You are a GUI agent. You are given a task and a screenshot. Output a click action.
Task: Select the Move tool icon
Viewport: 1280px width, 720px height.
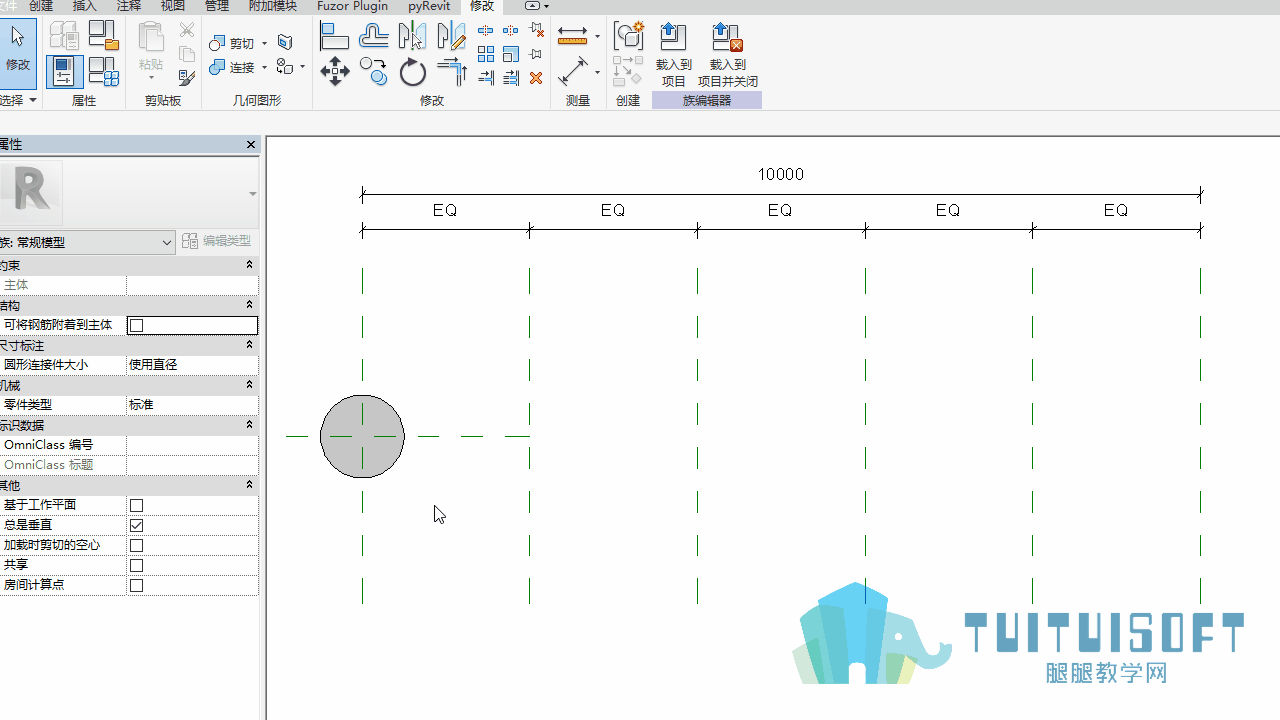[334, 71]
